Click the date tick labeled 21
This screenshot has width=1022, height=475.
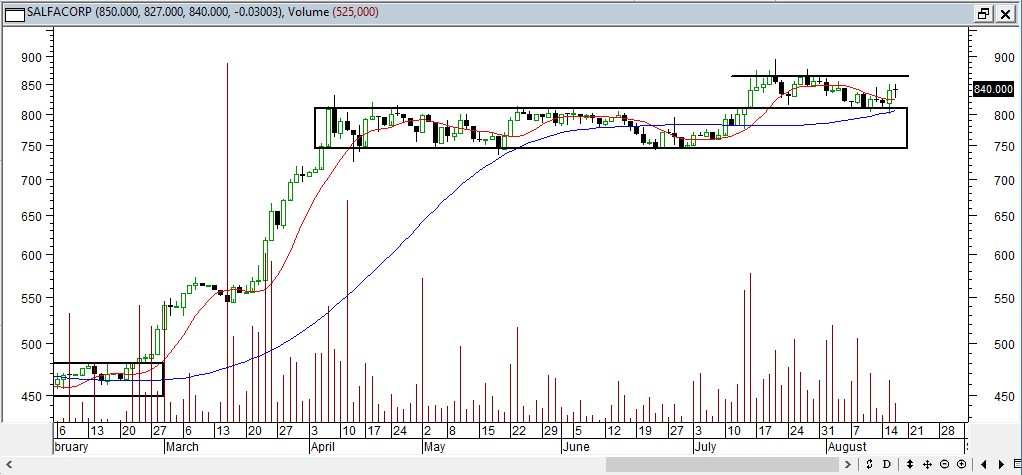917,431
